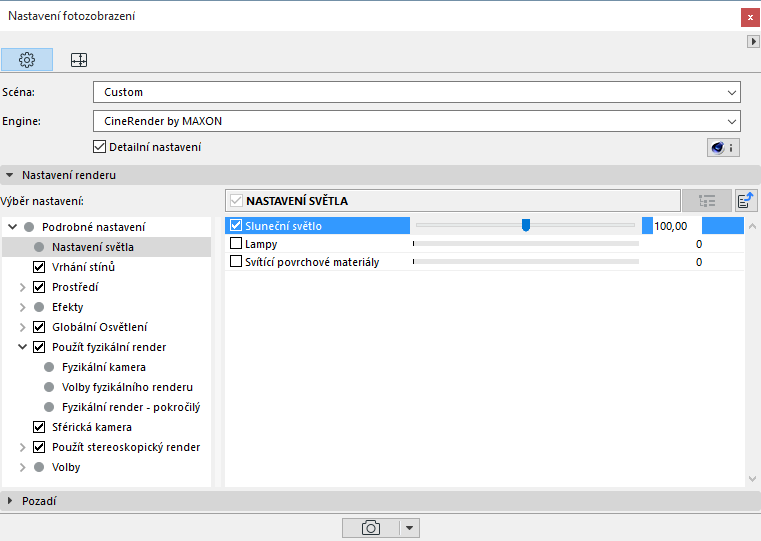Expand Použít stereoskopický render node
761x541 pixels.
tap(22, 447)
